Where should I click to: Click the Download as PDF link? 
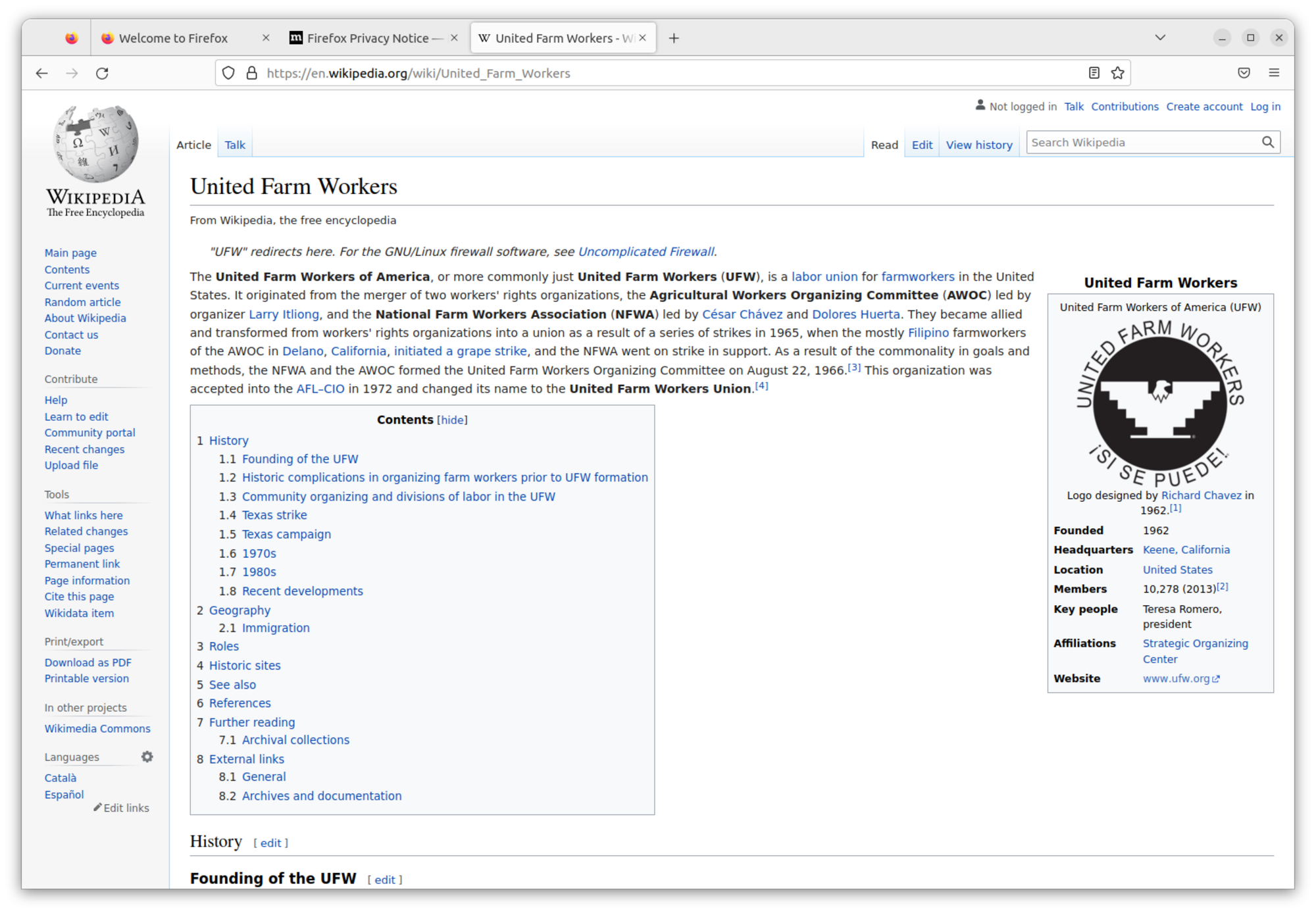click(x=88, y=662)
